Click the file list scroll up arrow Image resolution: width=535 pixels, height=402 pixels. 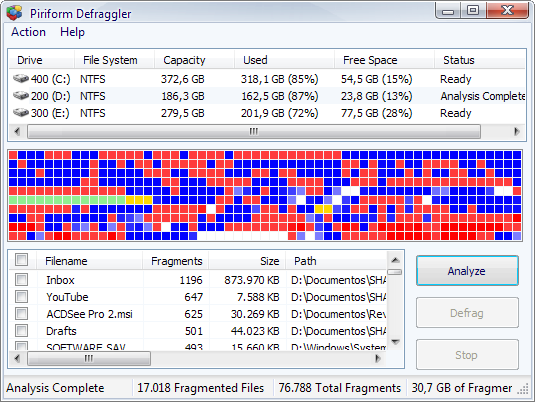395,260
